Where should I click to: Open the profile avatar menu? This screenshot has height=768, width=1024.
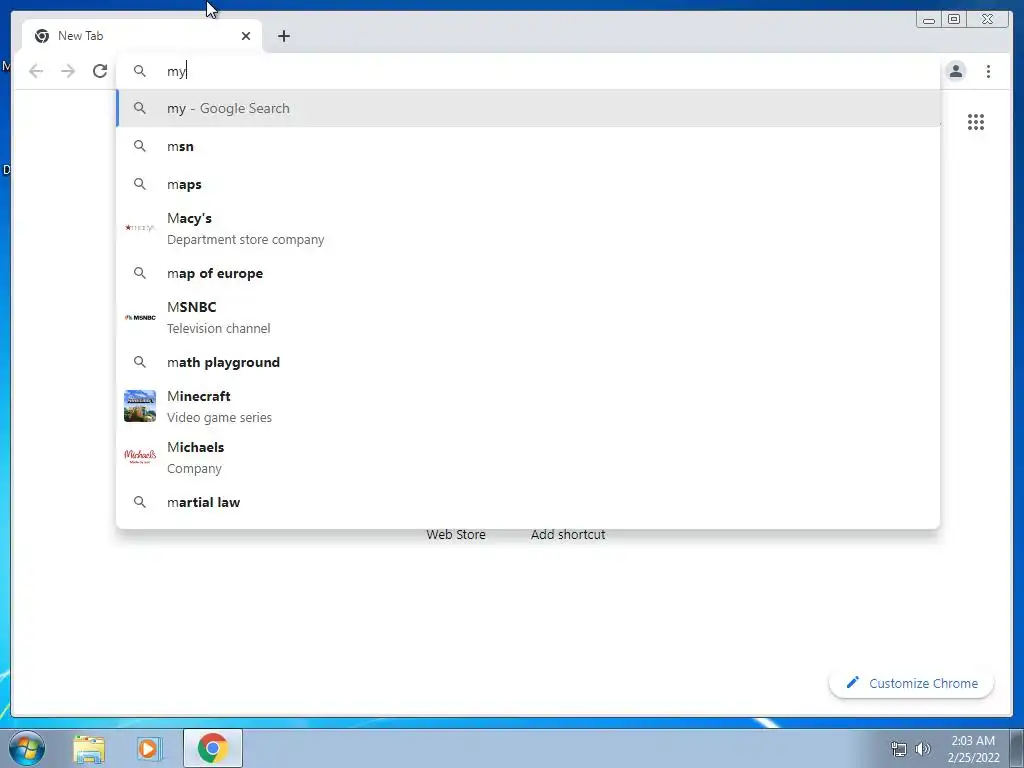[955, 71]
